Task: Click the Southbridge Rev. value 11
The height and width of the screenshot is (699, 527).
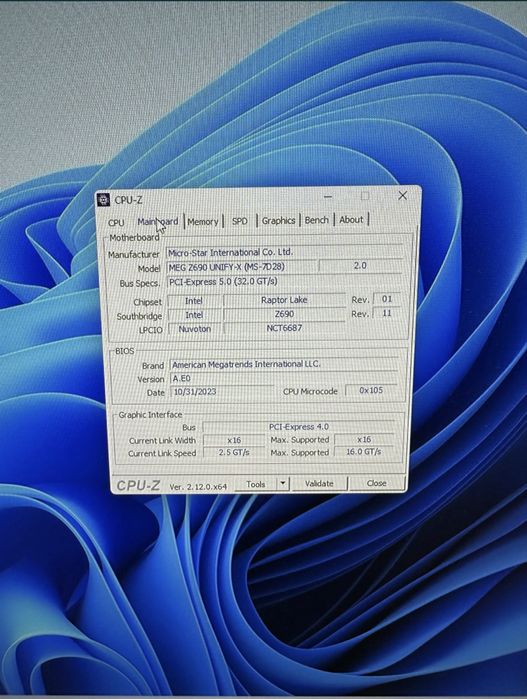Action: coord(387,313)
